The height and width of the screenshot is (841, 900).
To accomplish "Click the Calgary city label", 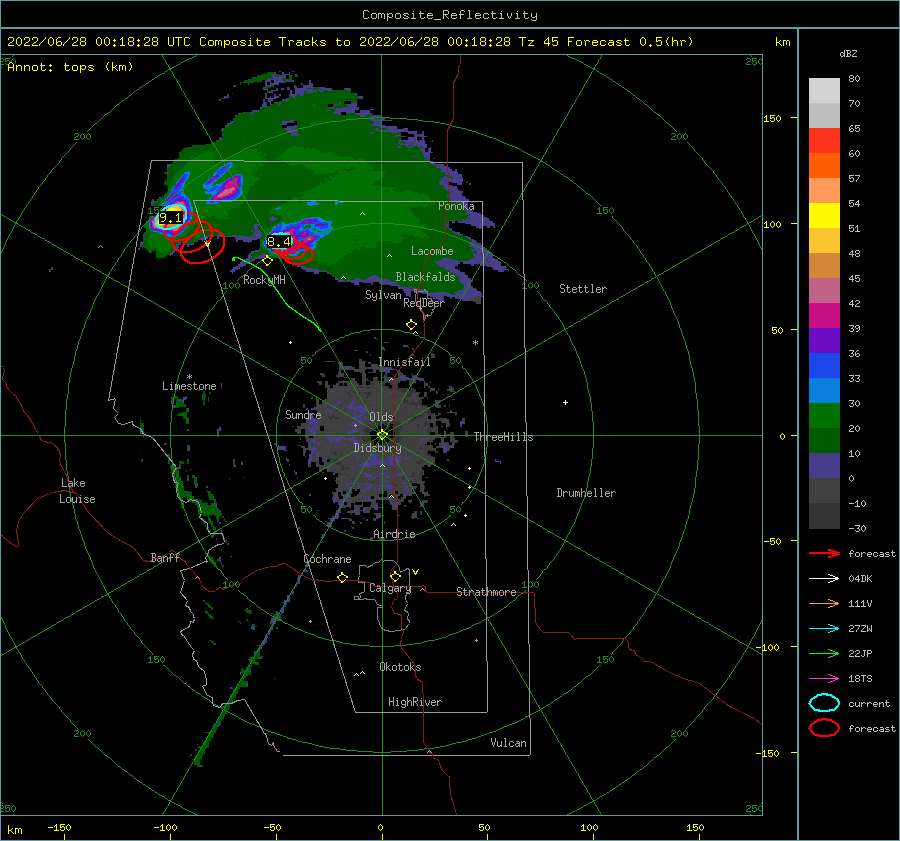I will [390, 588].
